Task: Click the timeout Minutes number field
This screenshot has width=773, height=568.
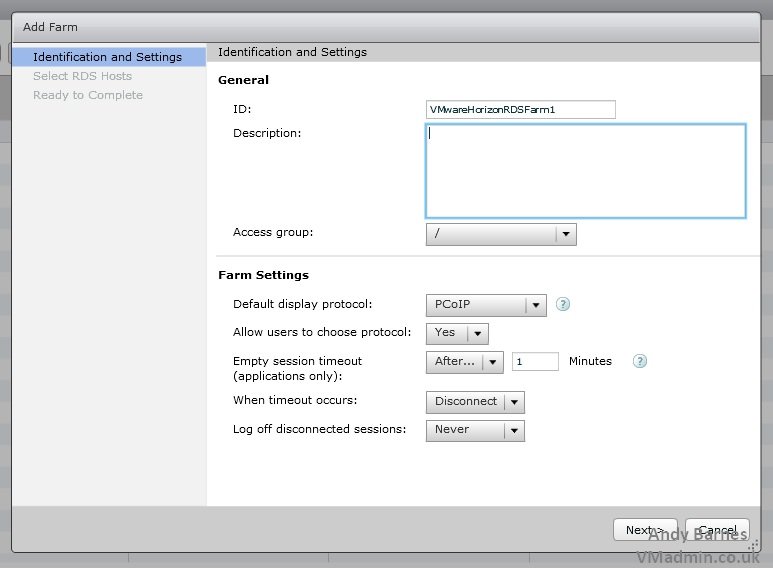Action: (x=535, y=362)
